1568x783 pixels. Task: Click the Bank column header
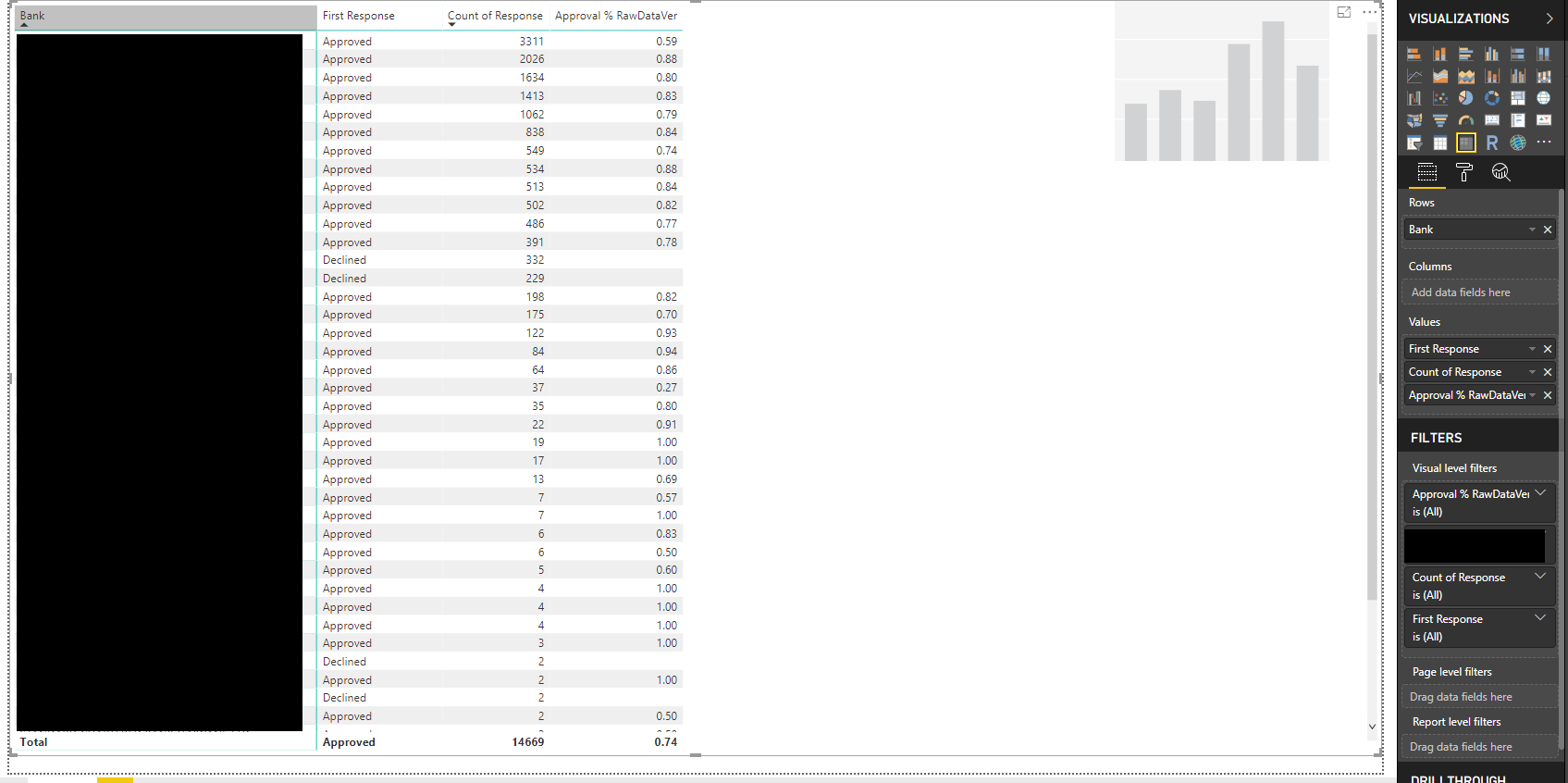click(166, 16)
